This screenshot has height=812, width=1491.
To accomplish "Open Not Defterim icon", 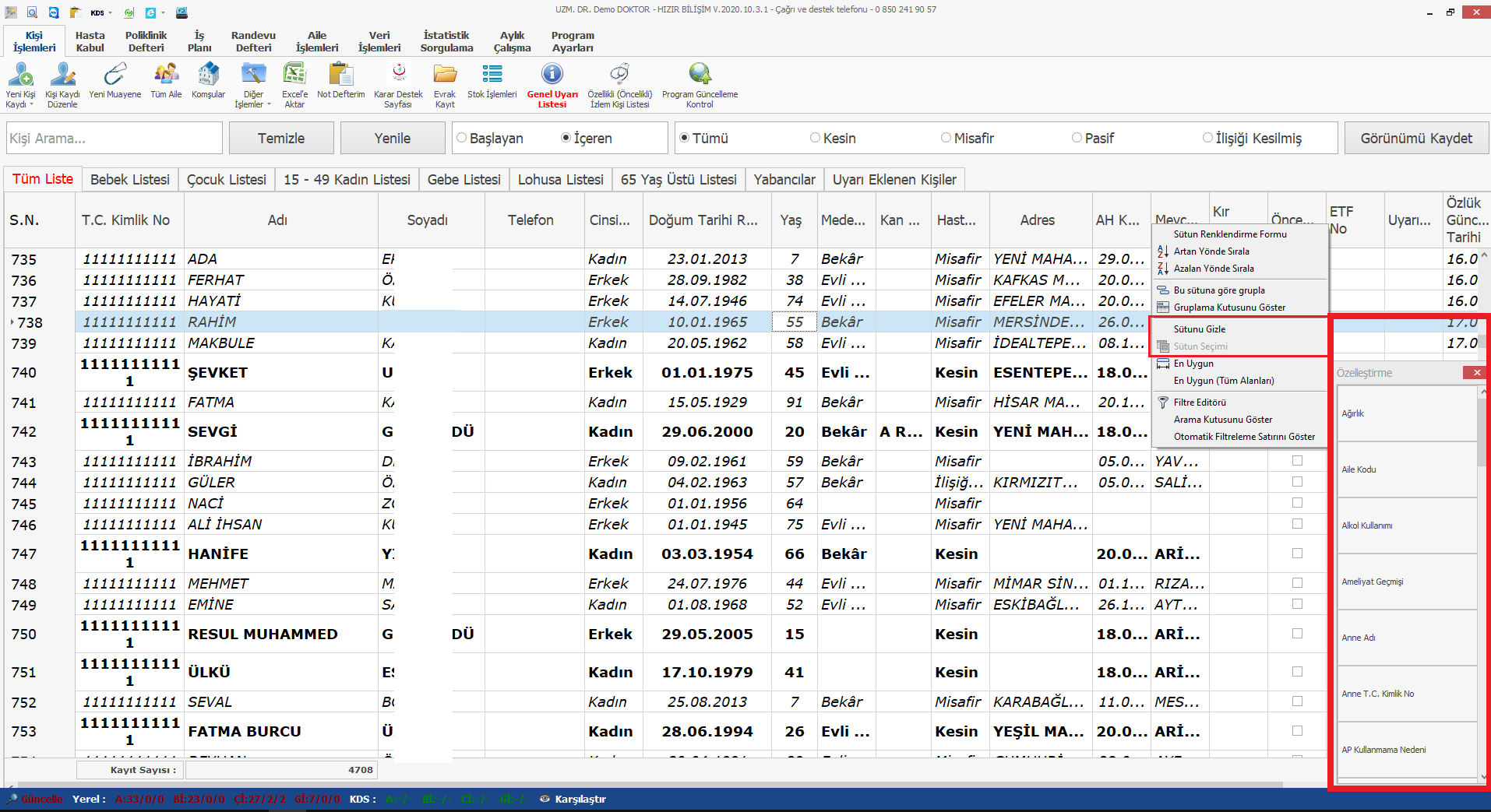I will (340, 75).
